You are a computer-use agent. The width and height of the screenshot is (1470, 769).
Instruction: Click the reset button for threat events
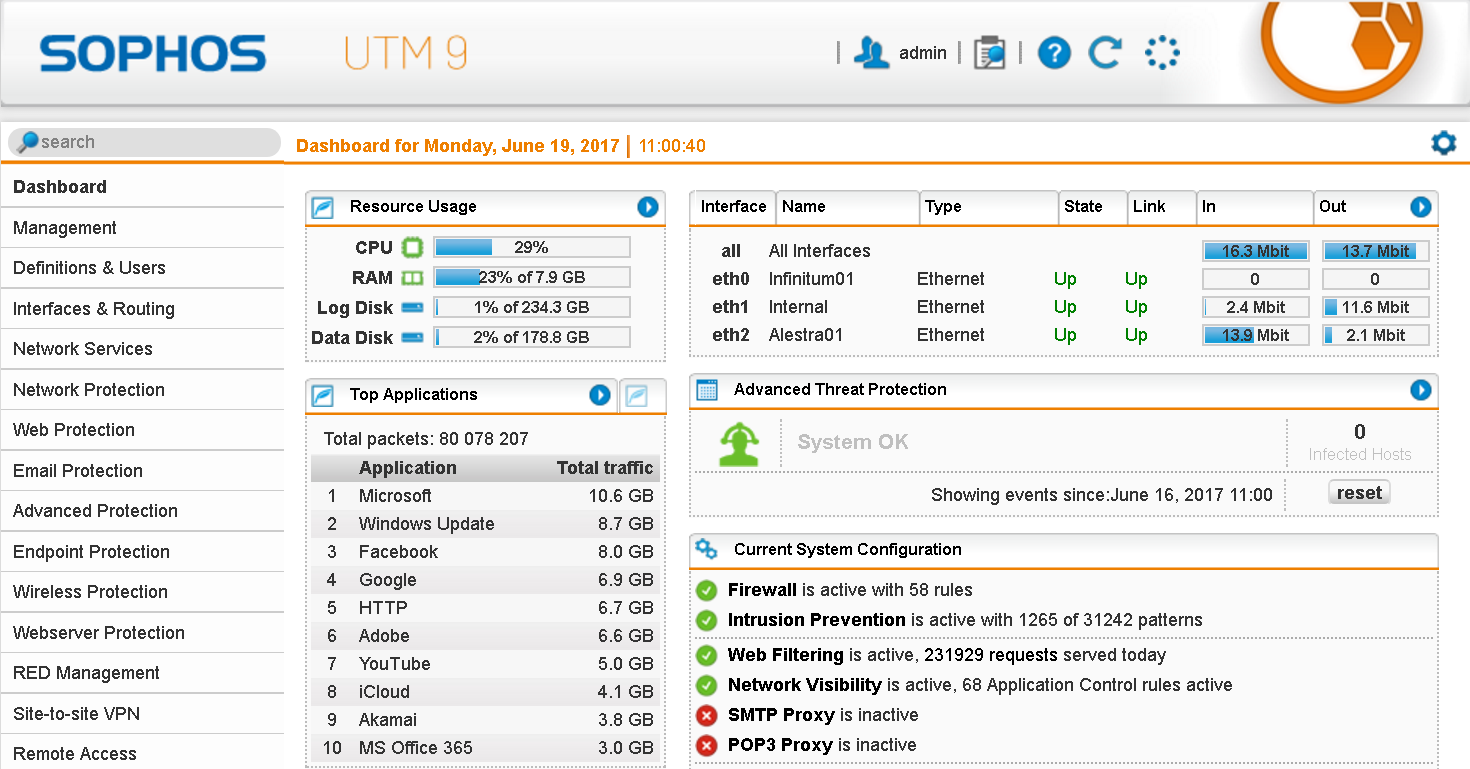click(x=1359, y=493)
